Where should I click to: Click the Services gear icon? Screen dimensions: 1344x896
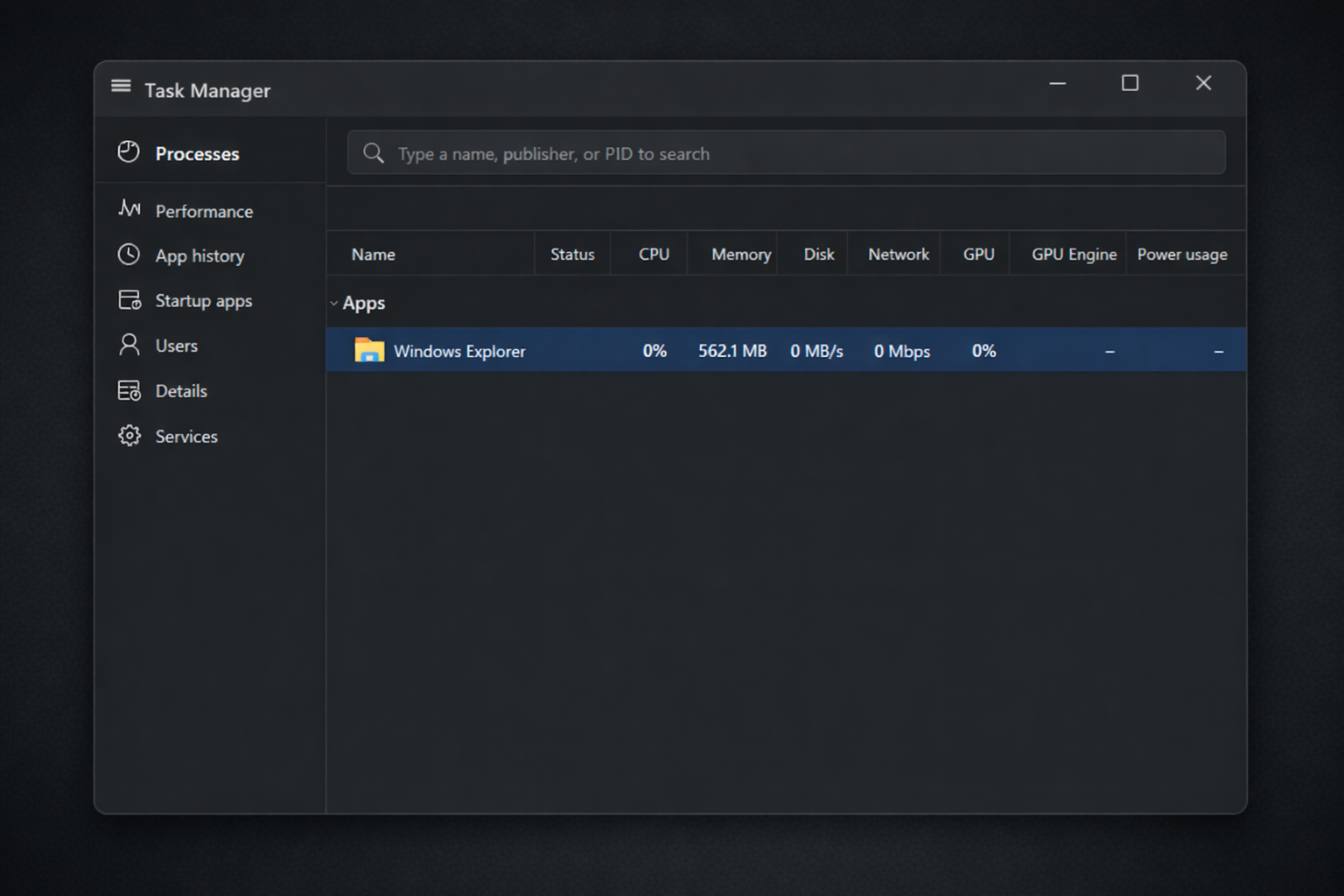pos(129,436)
